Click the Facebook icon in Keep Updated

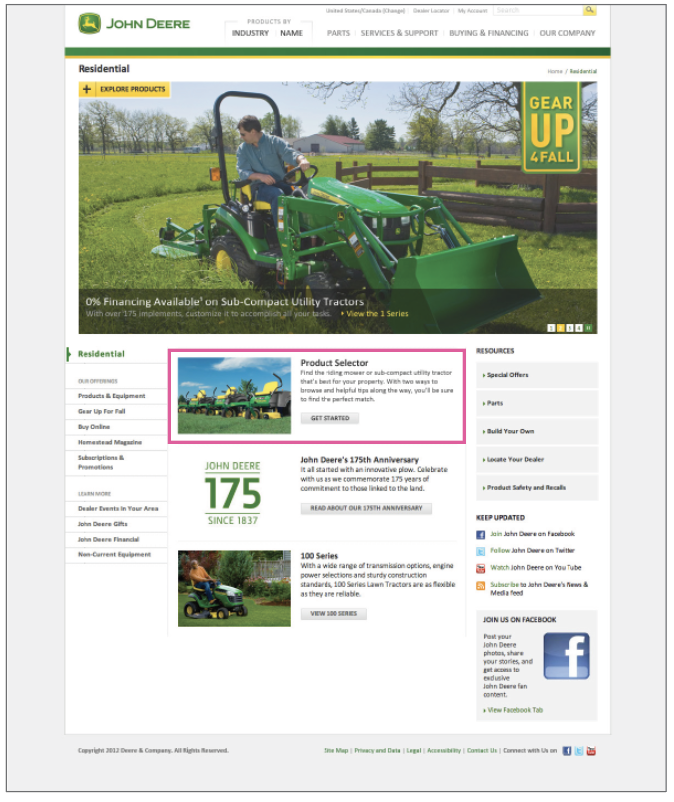pyautogui.click(x=480, y=534)
